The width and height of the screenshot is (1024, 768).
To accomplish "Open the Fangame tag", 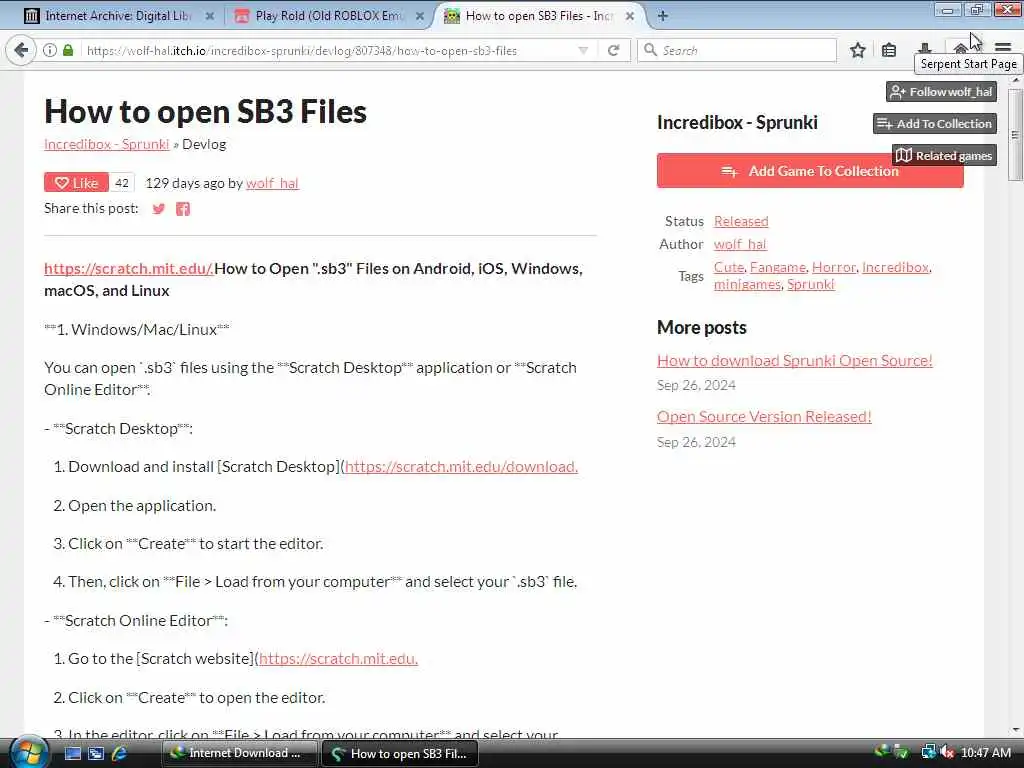I will coord(778,267).
